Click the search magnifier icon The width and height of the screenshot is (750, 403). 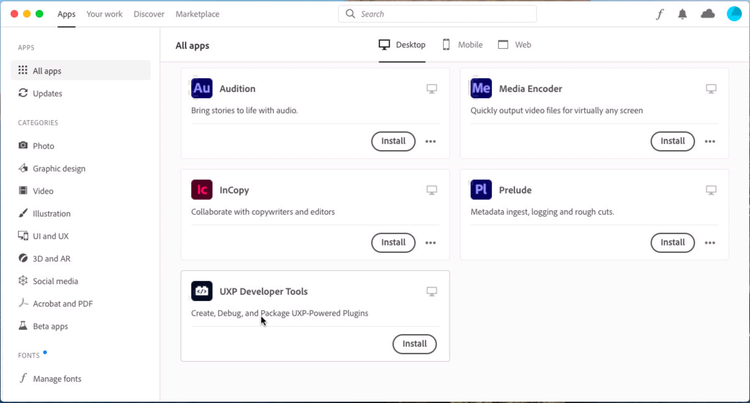coord(351,14)
